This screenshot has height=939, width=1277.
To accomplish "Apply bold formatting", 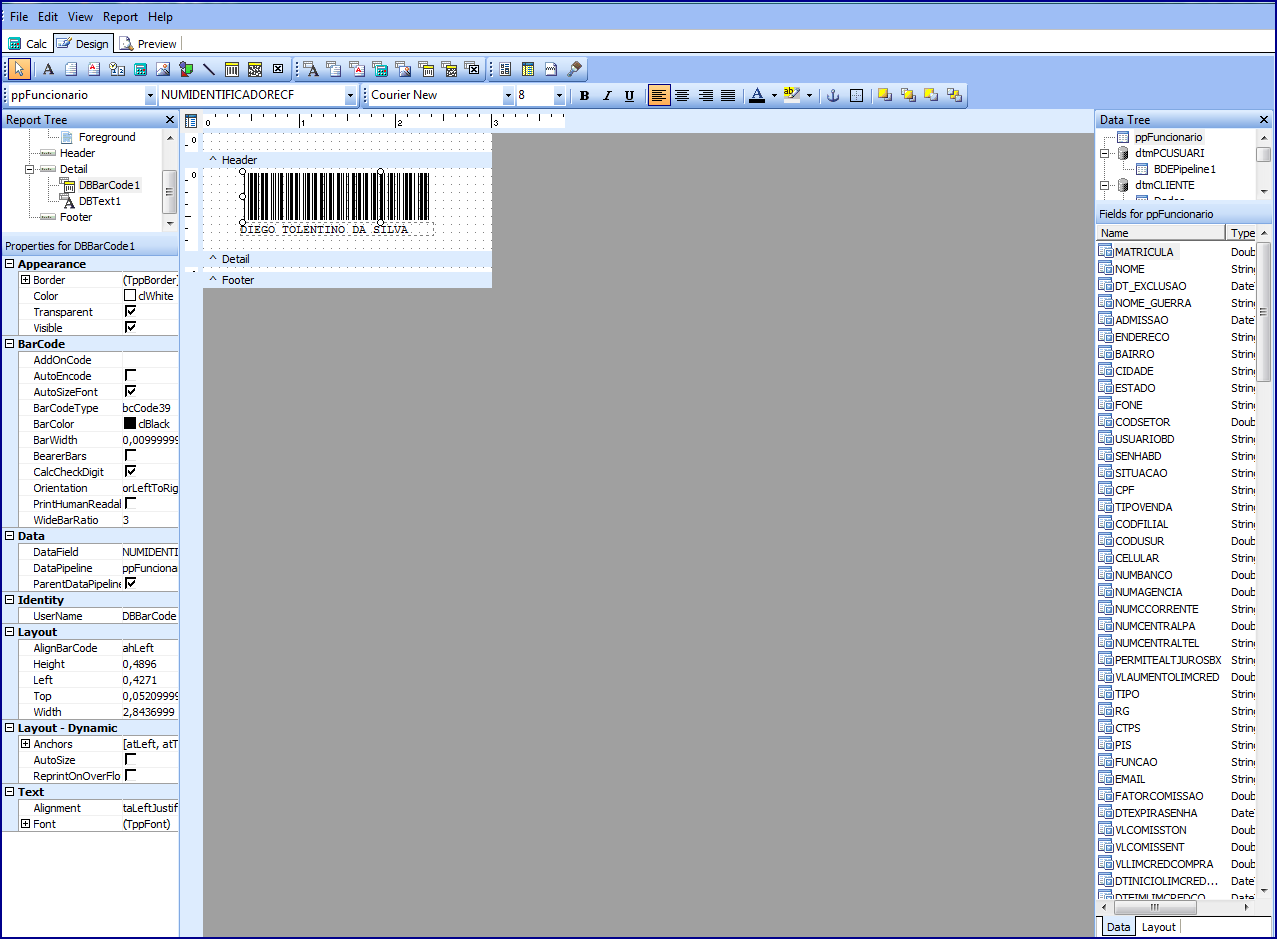I will point(585,95).
